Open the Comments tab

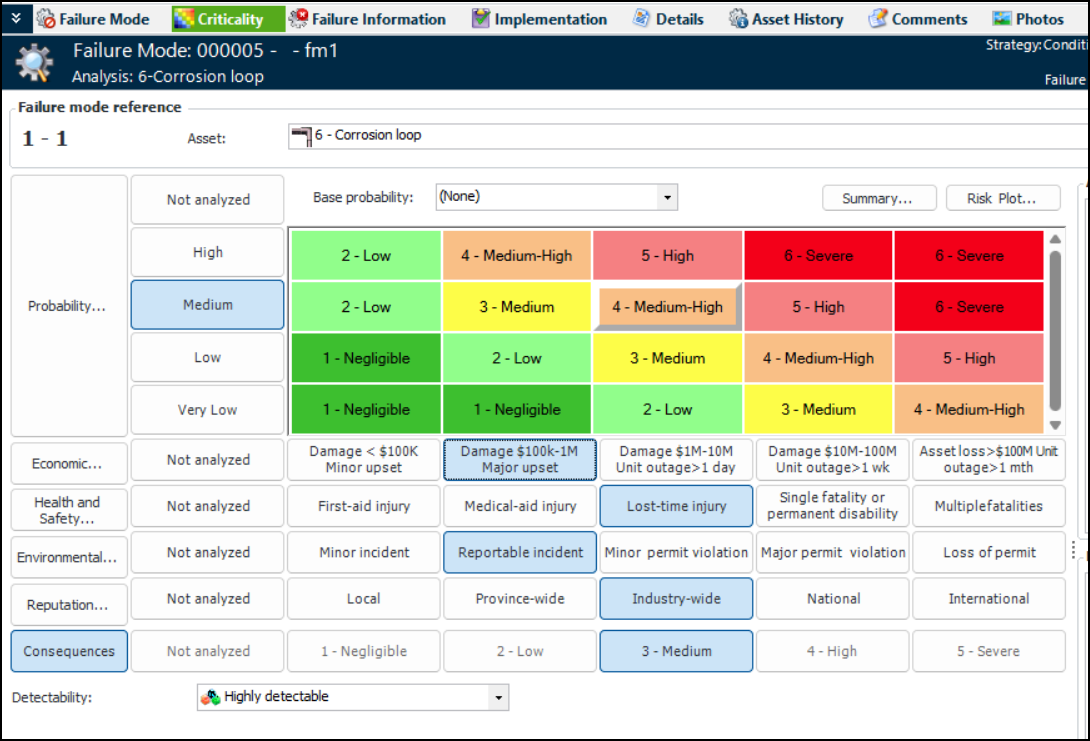(x=929, y=19)
